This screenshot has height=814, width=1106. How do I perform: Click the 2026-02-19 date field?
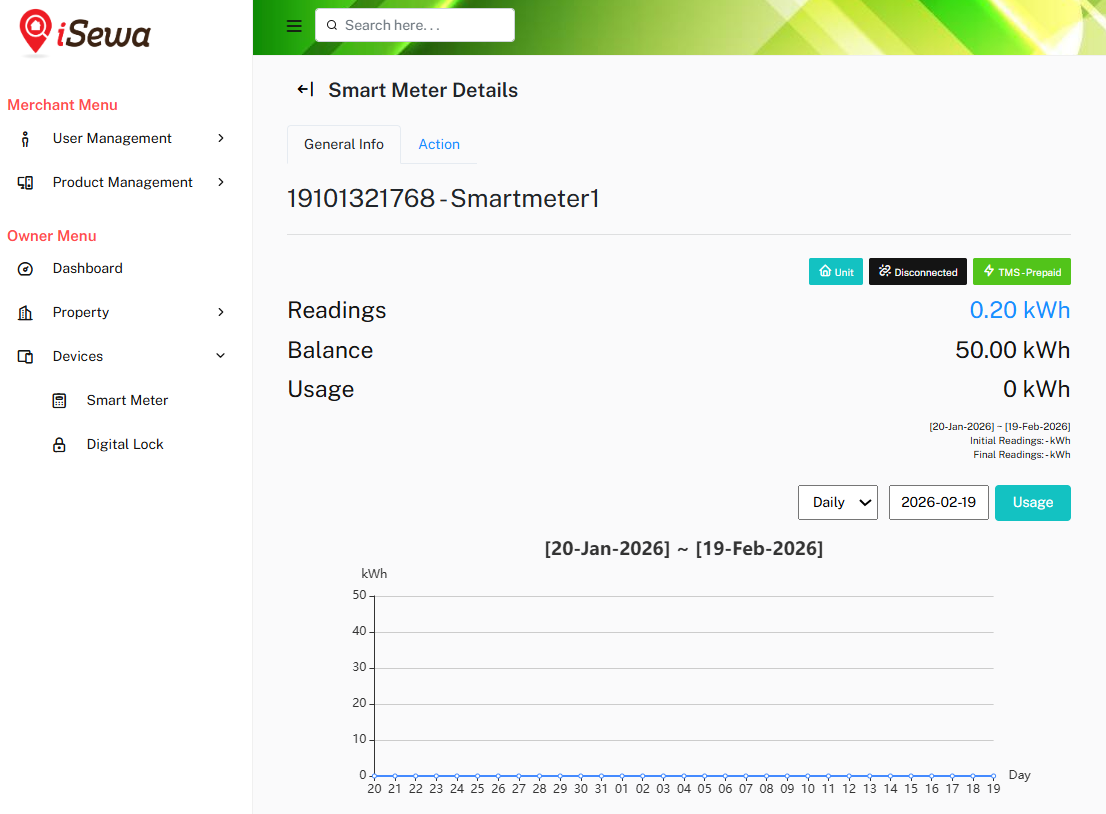938,503
